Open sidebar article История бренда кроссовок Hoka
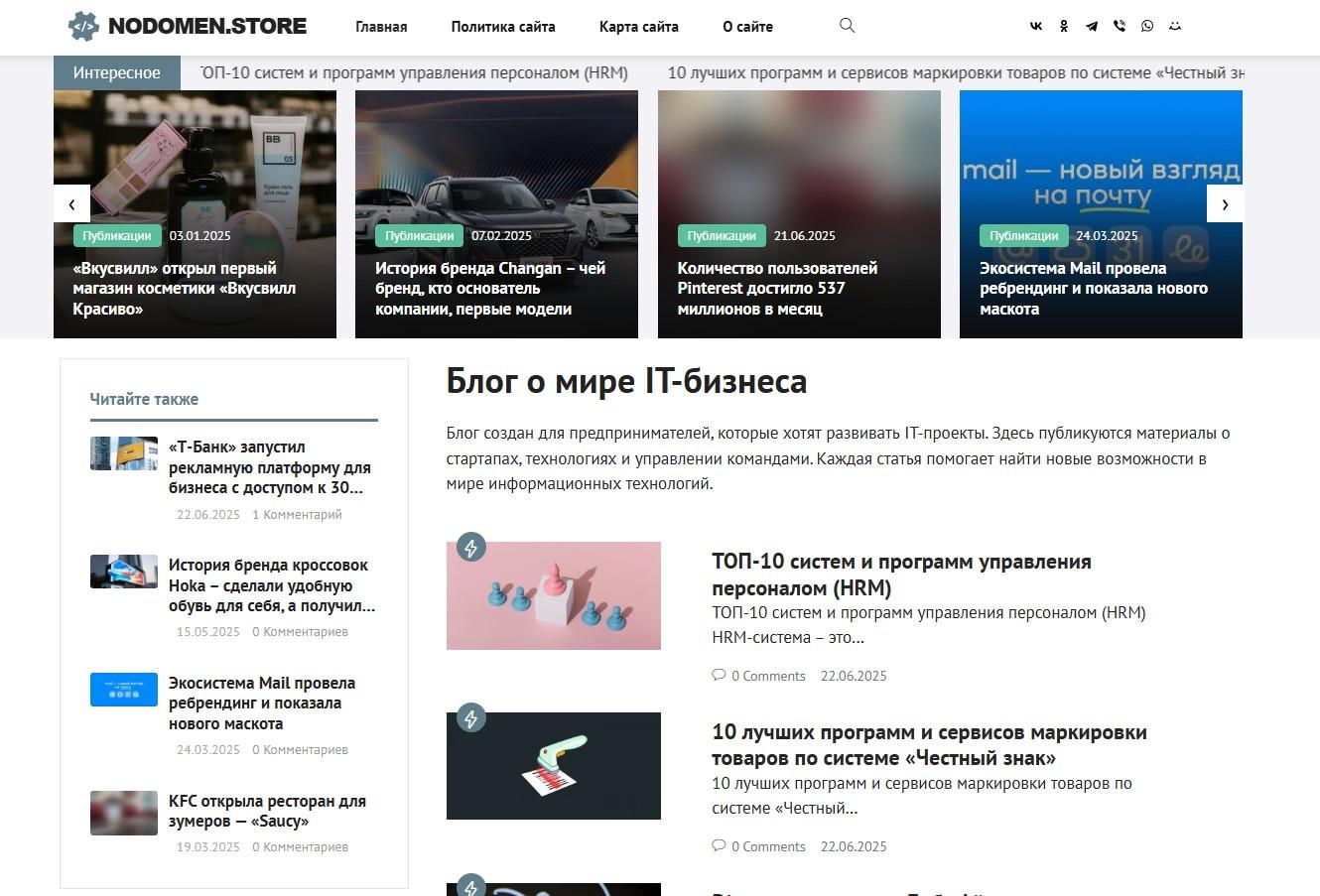This screenshot has height=896, width=1320. [272, 585]
